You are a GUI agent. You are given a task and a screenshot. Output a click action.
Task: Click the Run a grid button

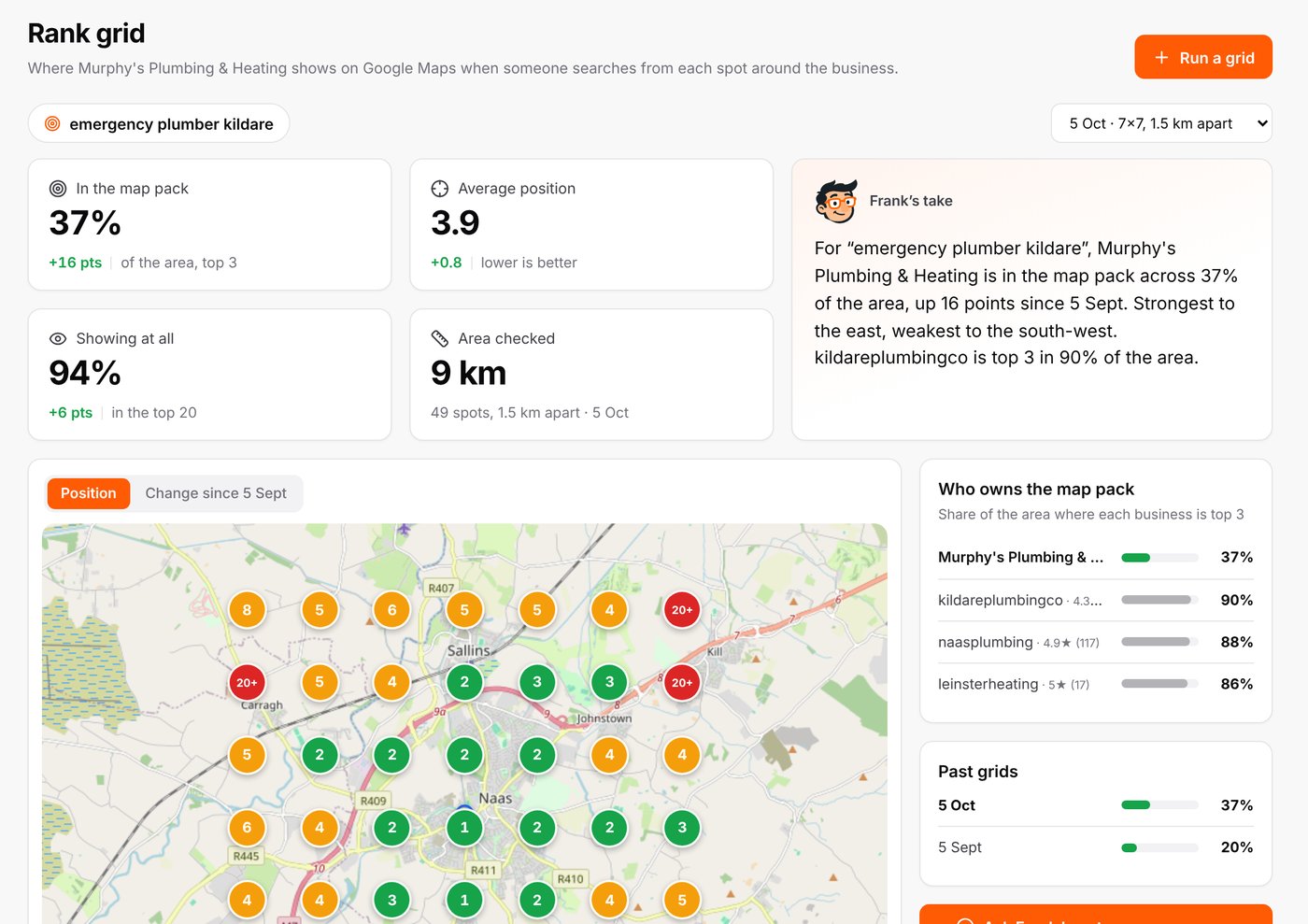pos(1203,57)
